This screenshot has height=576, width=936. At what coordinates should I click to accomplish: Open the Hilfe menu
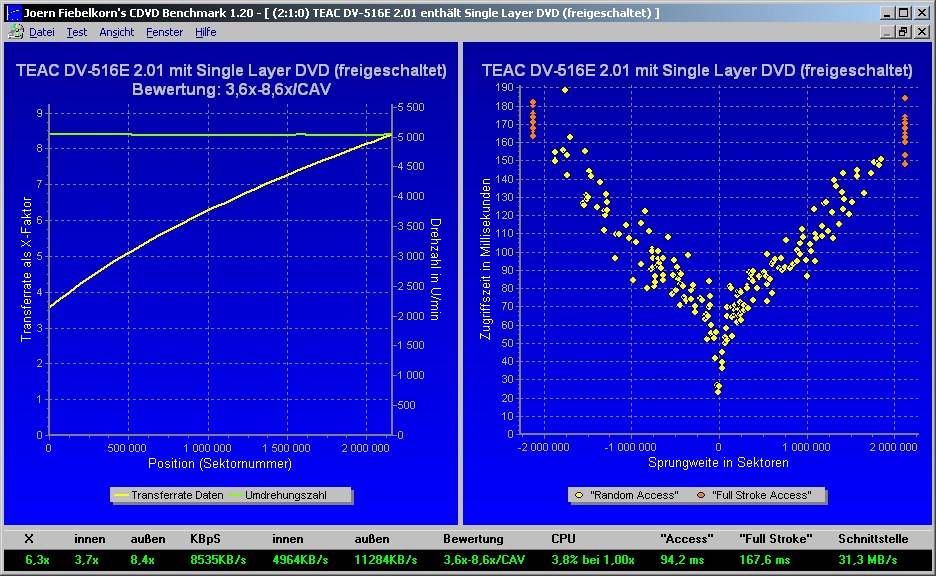(205, 32)
